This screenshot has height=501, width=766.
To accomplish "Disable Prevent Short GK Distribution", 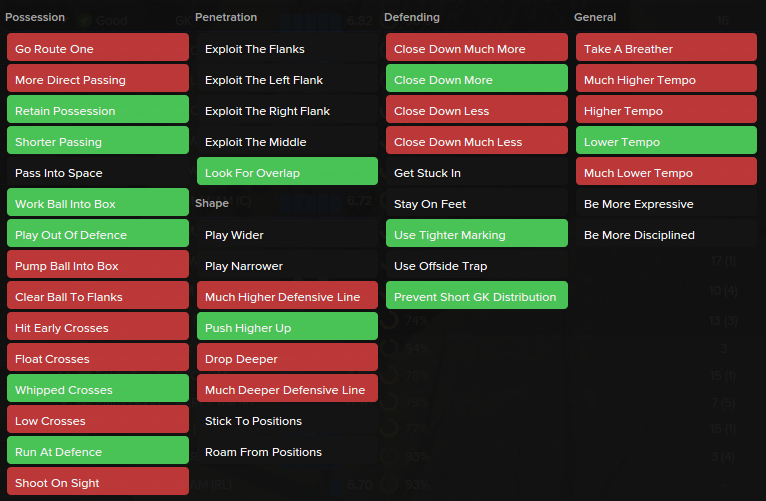I will click(x=476, y=297).
